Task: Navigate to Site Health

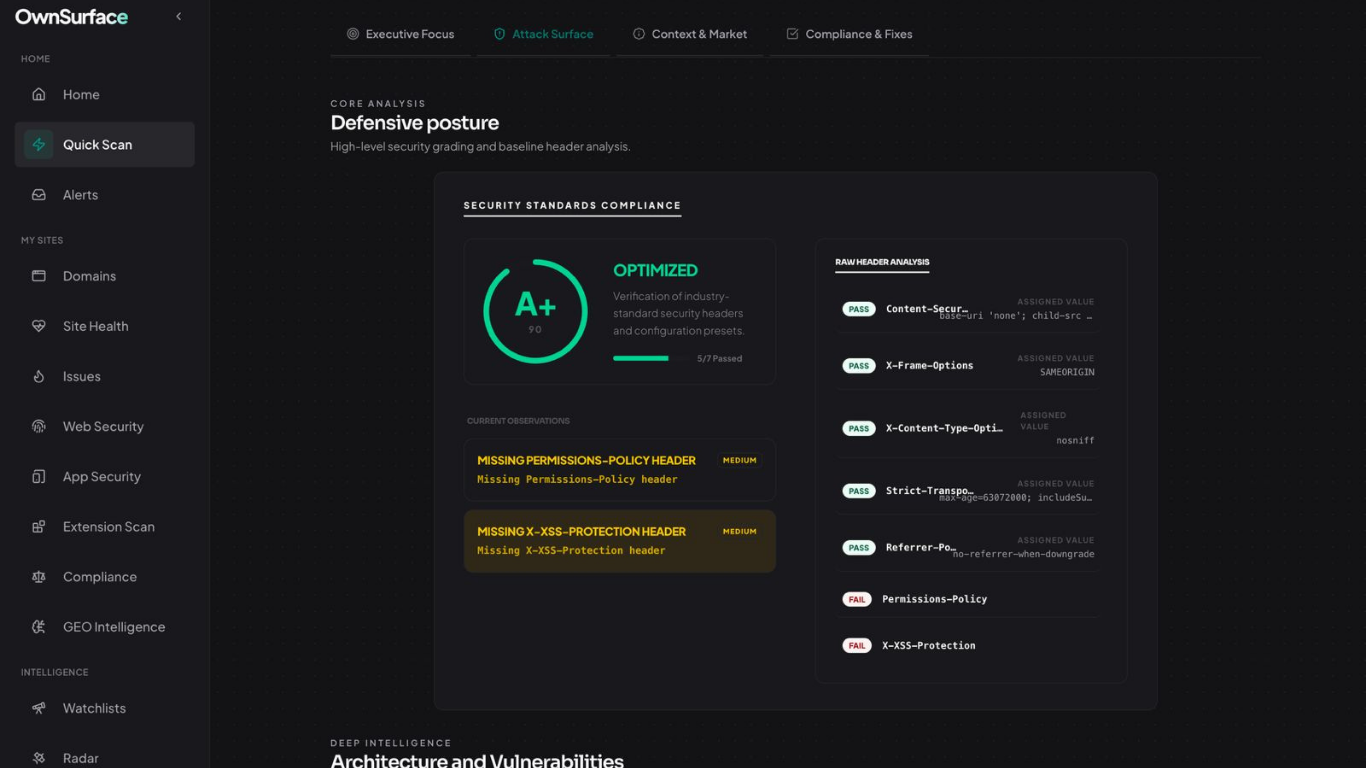Action: point(104,326)
